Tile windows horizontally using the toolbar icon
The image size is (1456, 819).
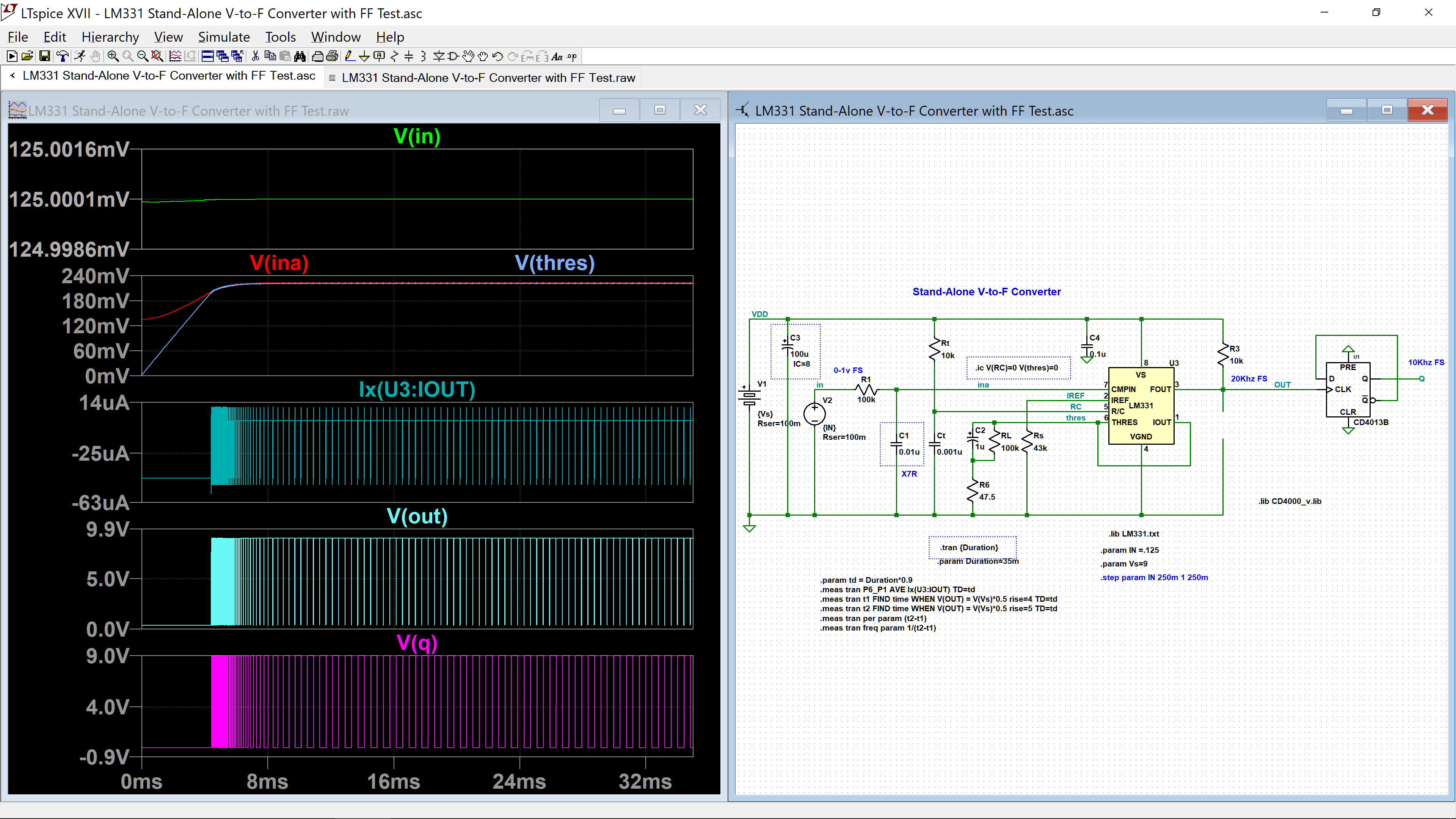pos(207,56)
